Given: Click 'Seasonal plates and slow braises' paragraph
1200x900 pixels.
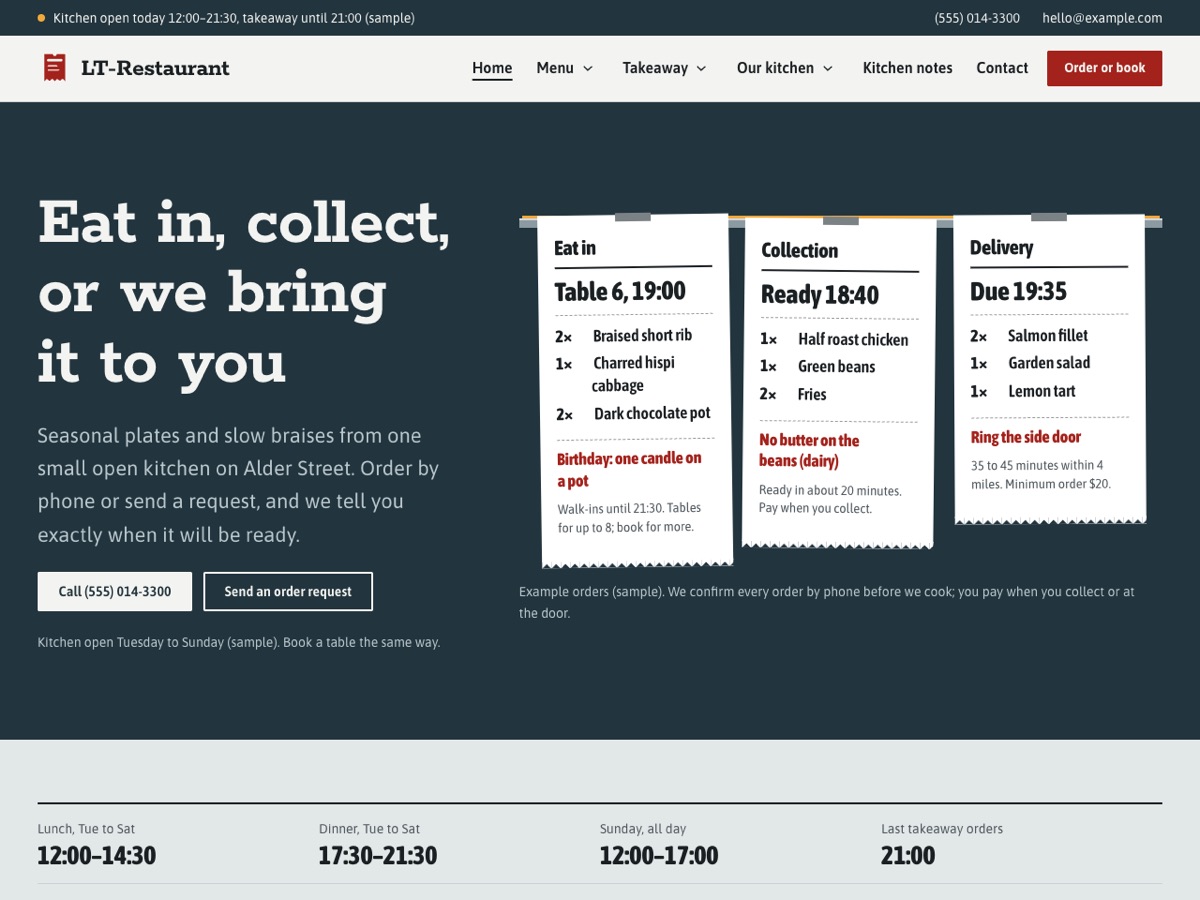Looking at the screenshot, I should 238,485.
